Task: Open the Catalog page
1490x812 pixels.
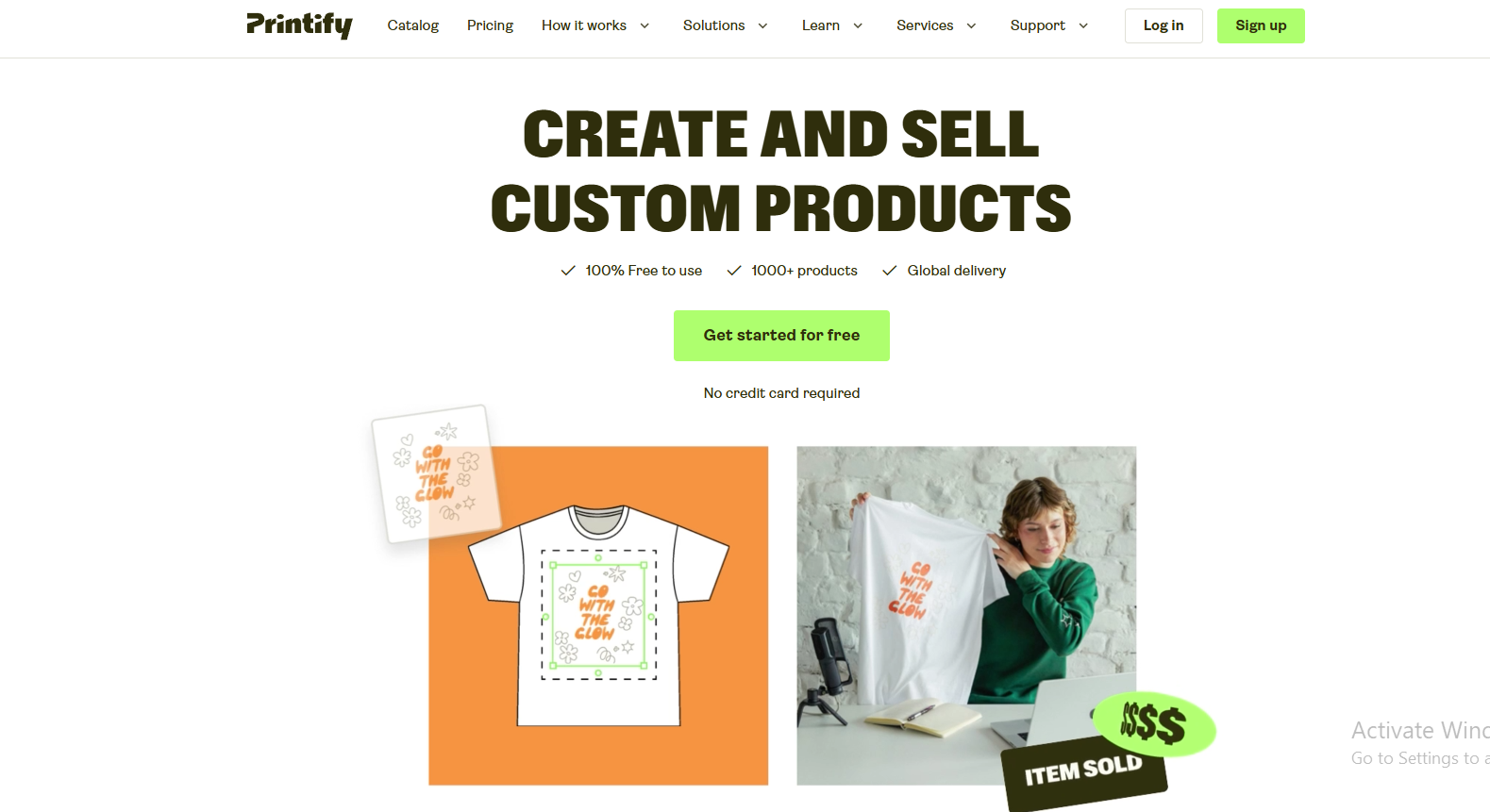Action: 413,25
